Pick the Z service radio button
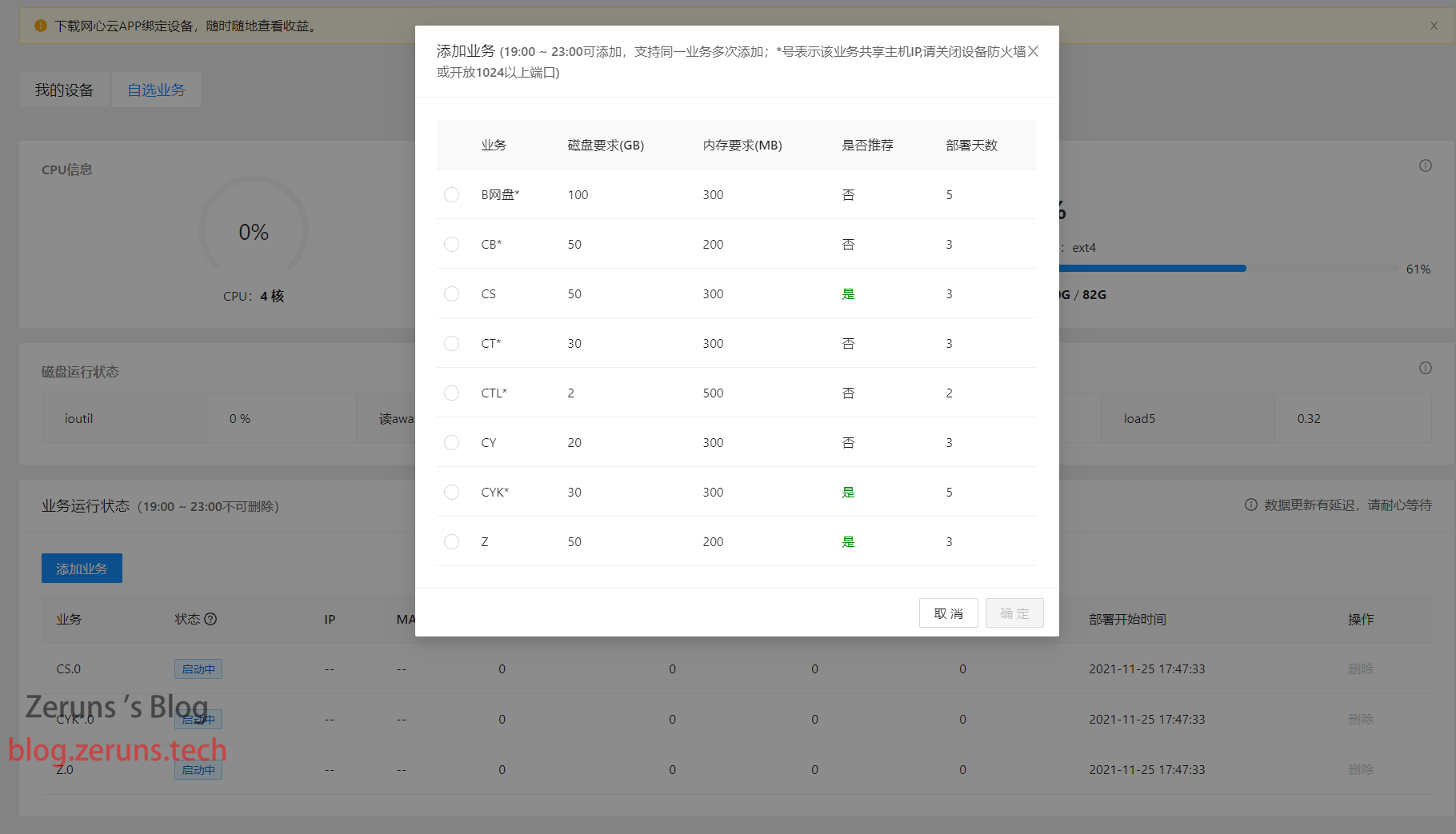The height and width of the screenshot is (834, 1456). pos(451,541)
